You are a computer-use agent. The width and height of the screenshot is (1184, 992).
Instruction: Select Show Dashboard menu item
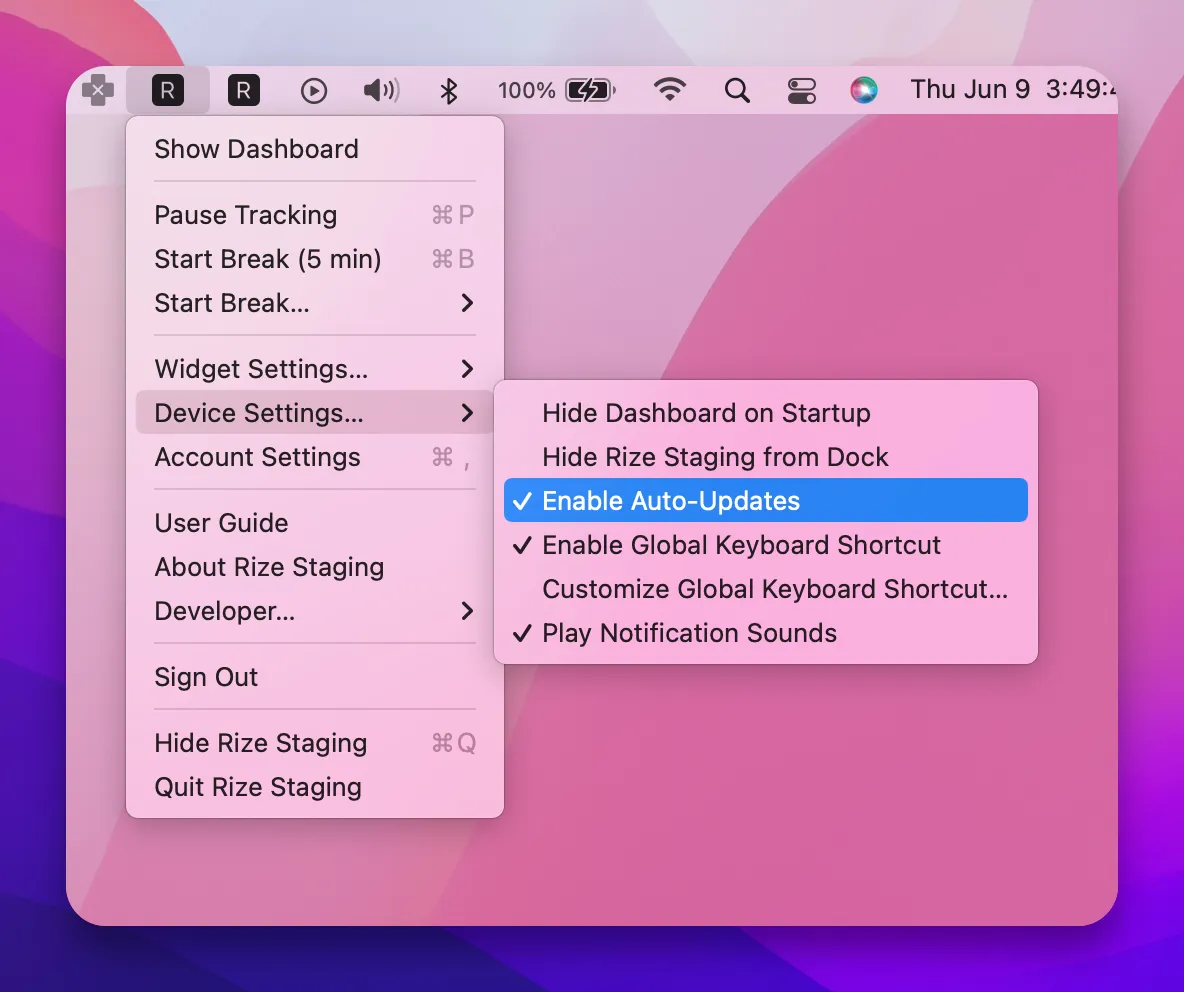coord(315,149)
